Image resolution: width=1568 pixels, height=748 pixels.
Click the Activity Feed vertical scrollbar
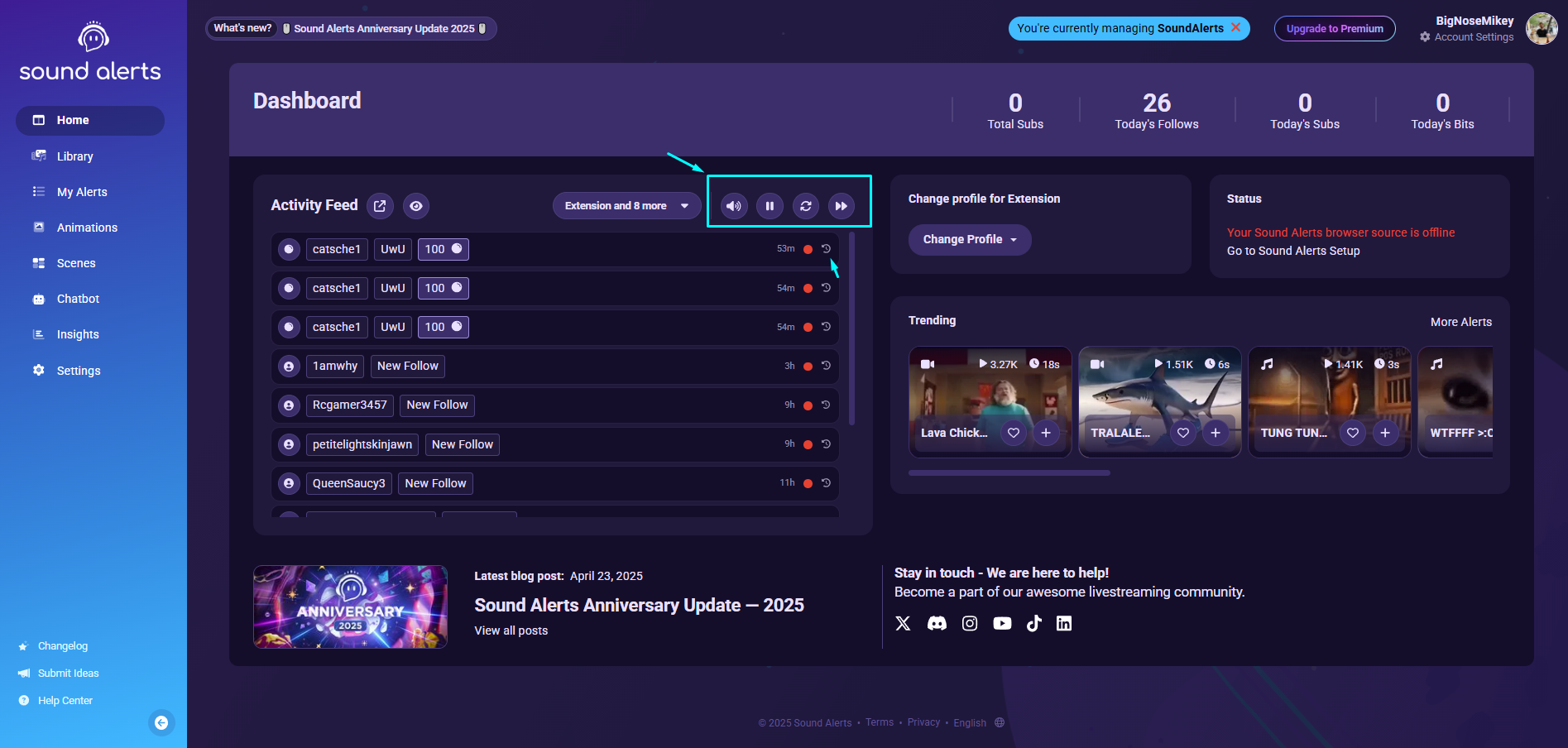tap(852, 329)
